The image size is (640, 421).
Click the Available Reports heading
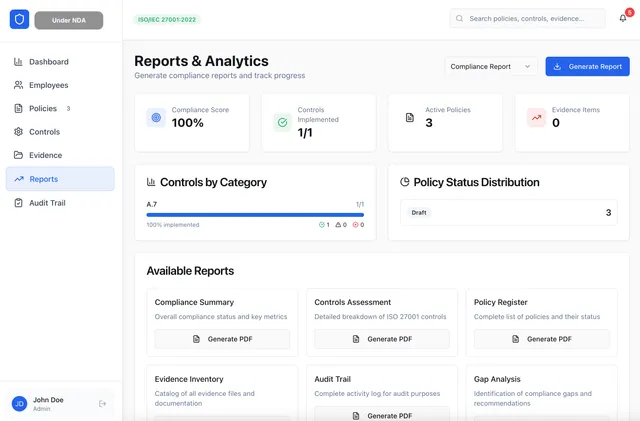tap(190, 271)
